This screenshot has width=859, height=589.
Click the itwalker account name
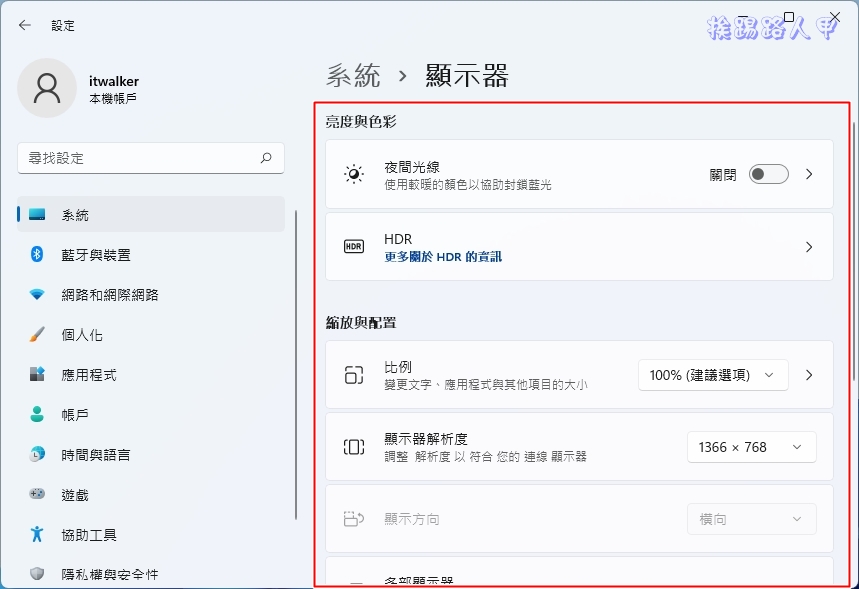114,81
